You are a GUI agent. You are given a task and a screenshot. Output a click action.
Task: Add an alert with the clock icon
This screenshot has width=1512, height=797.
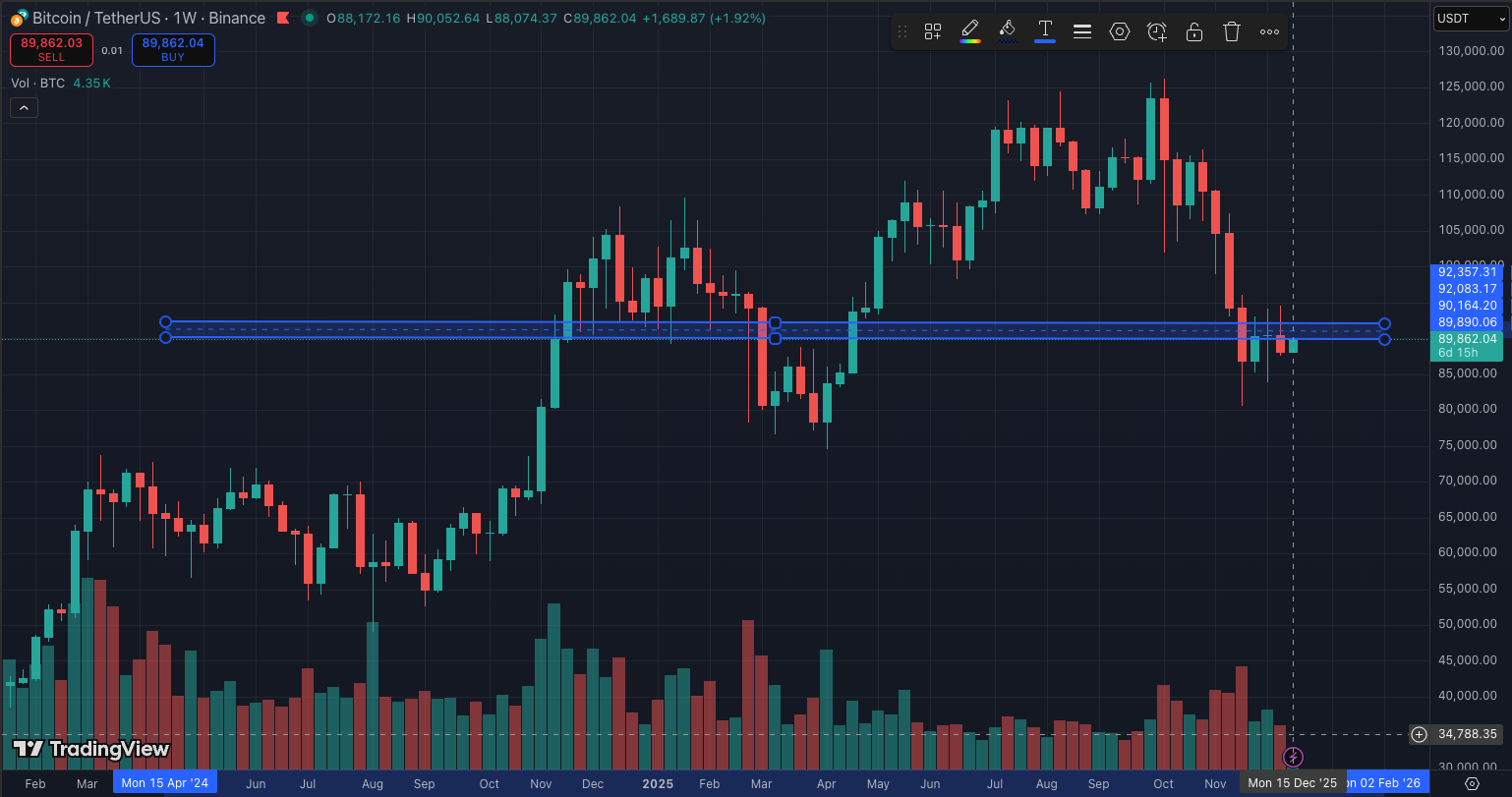[x=1157, y=31]
